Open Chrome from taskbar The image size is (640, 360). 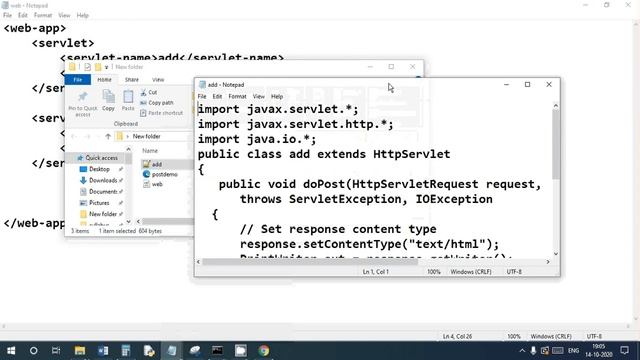[x=264, y=350]
